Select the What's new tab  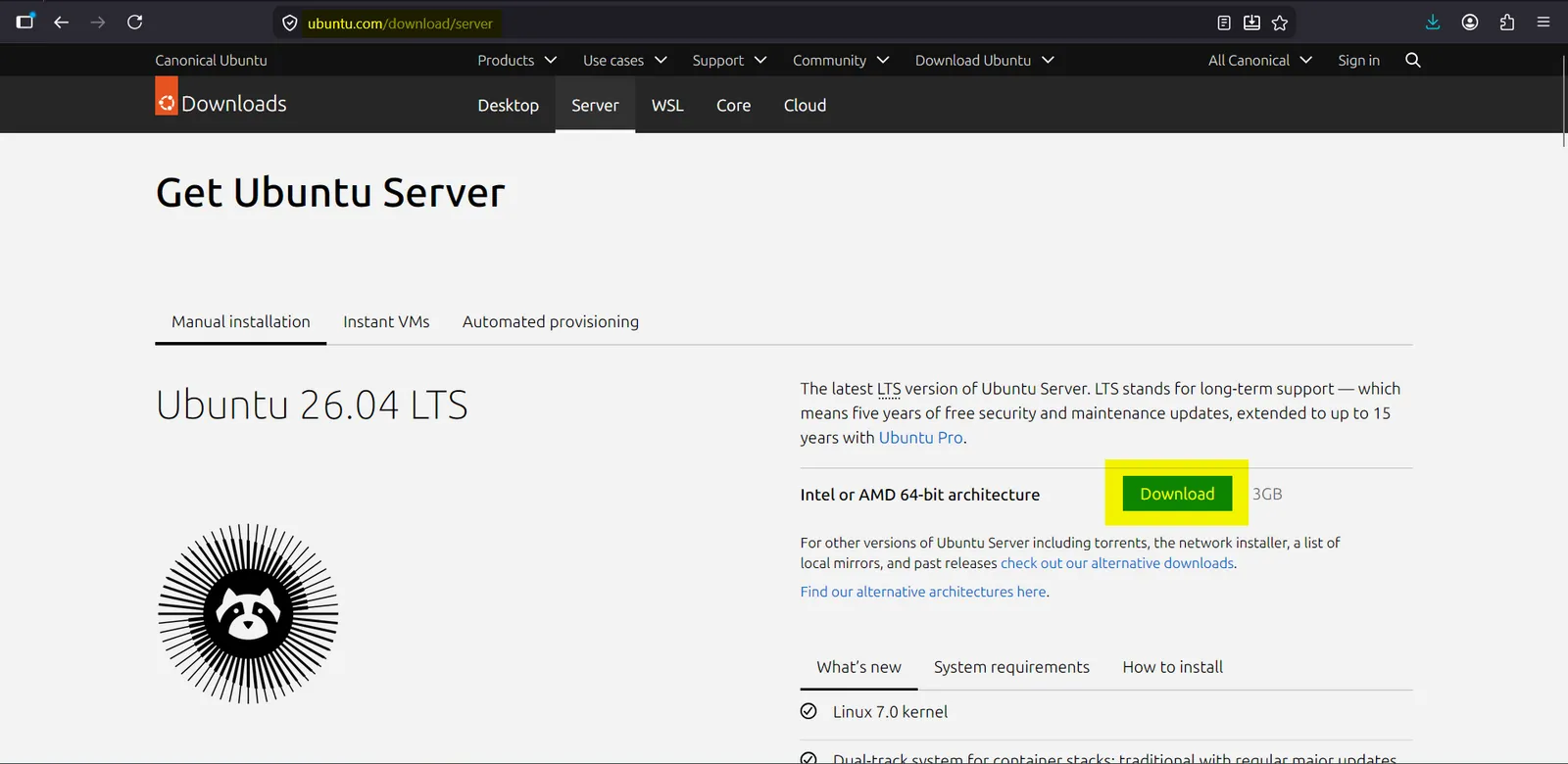coord(858,667)
